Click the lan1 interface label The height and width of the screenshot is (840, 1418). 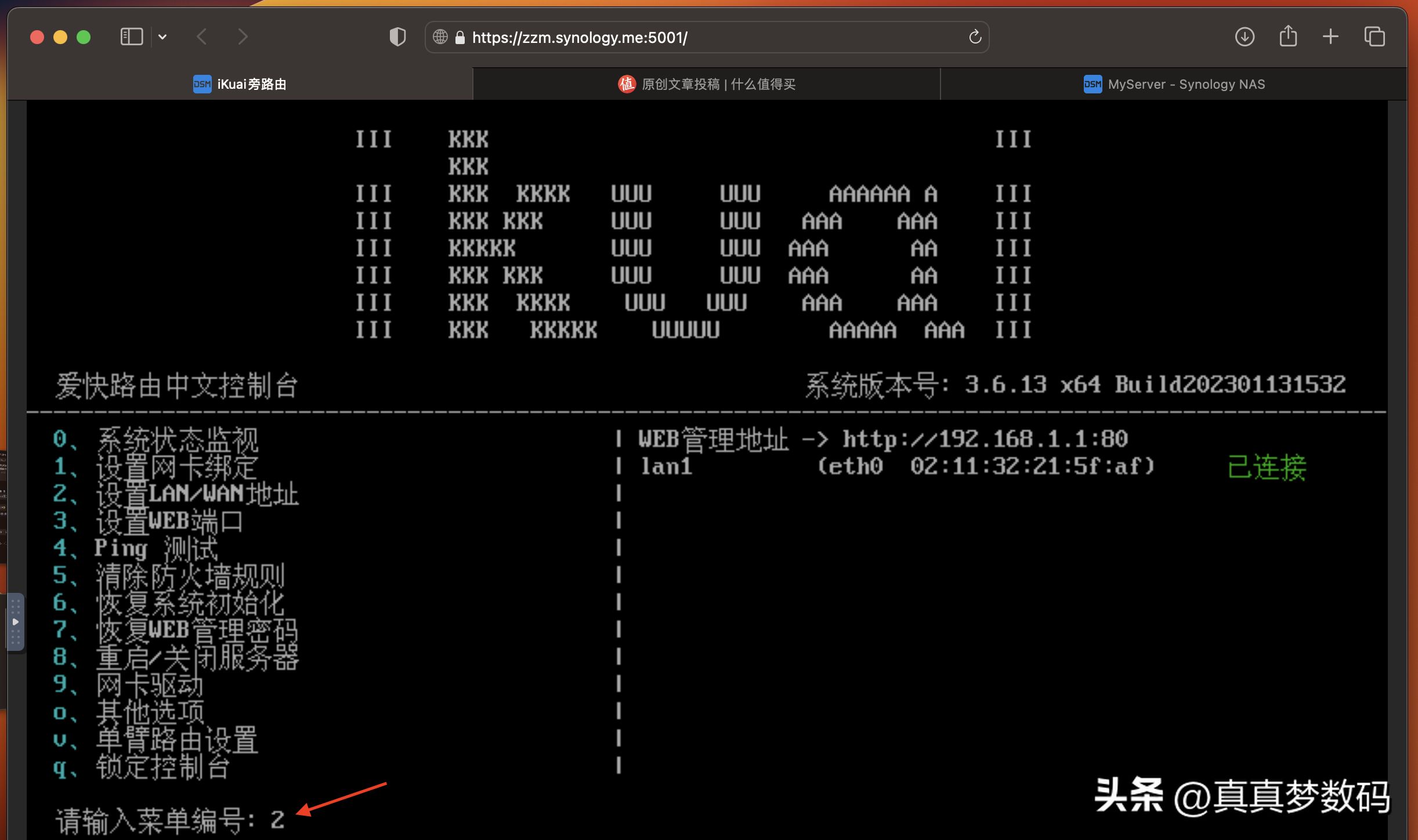click(666, 466)
